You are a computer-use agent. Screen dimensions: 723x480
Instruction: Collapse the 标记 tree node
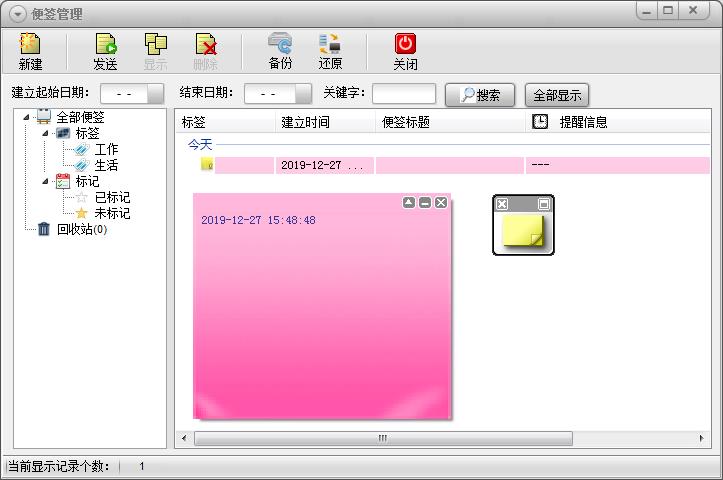(45, 181)
